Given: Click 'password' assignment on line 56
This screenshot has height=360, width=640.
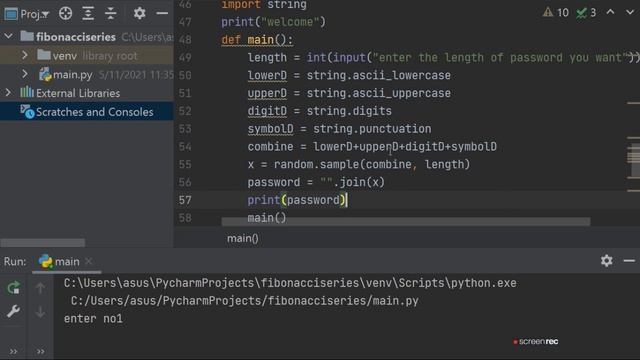Looking at the screenshot, I should (x=274, y=182).
